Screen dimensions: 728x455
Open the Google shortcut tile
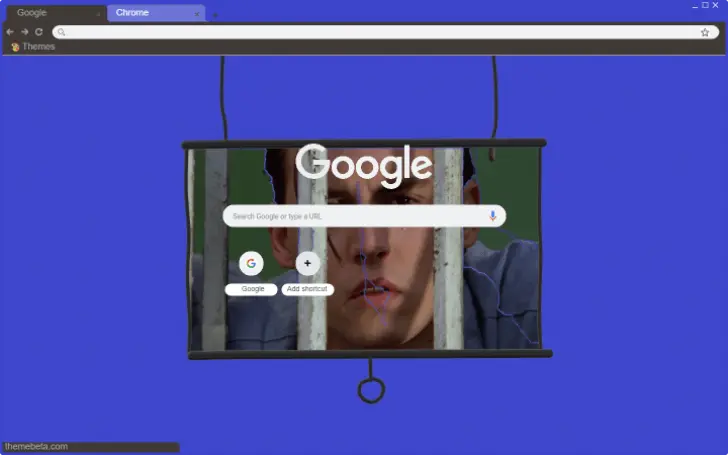pyautogui.click(x=251, y=264)
